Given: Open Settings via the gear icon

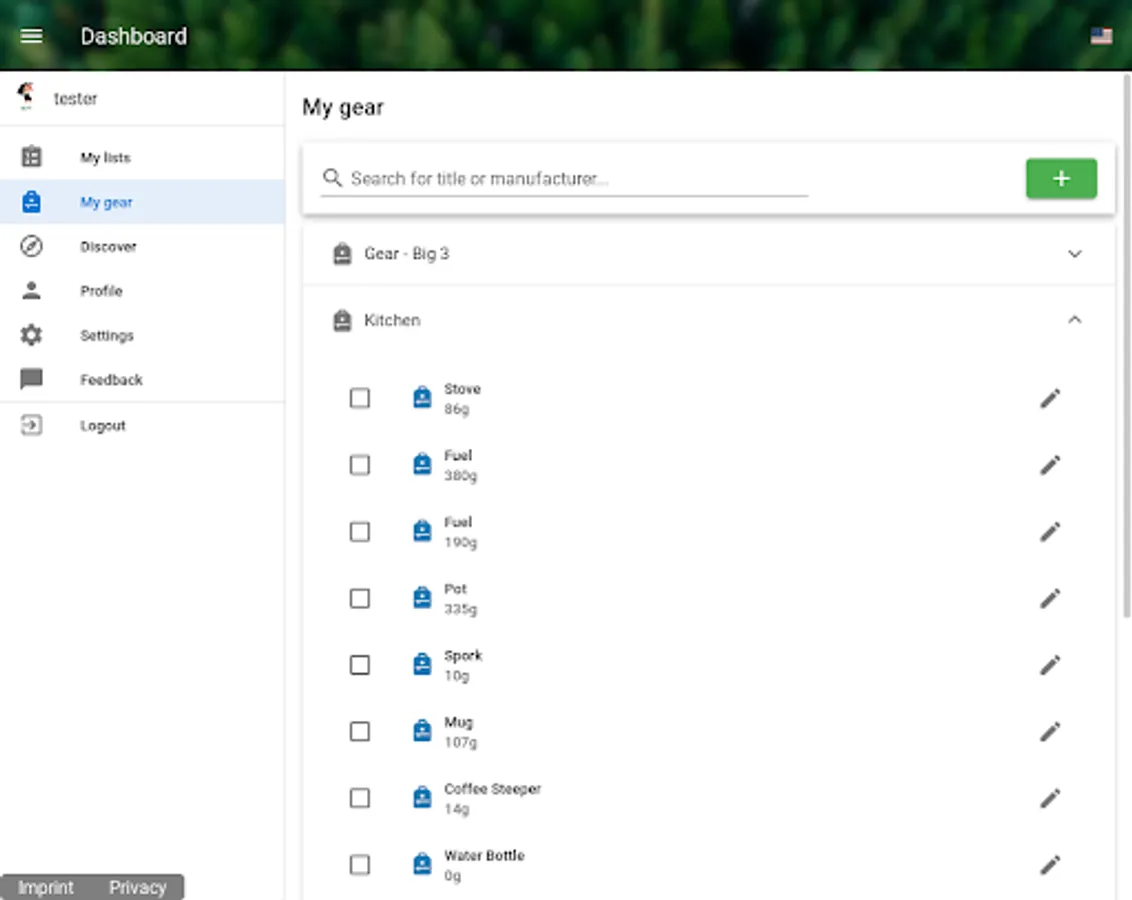Looking at the screenshot, I should pos(31,335).
